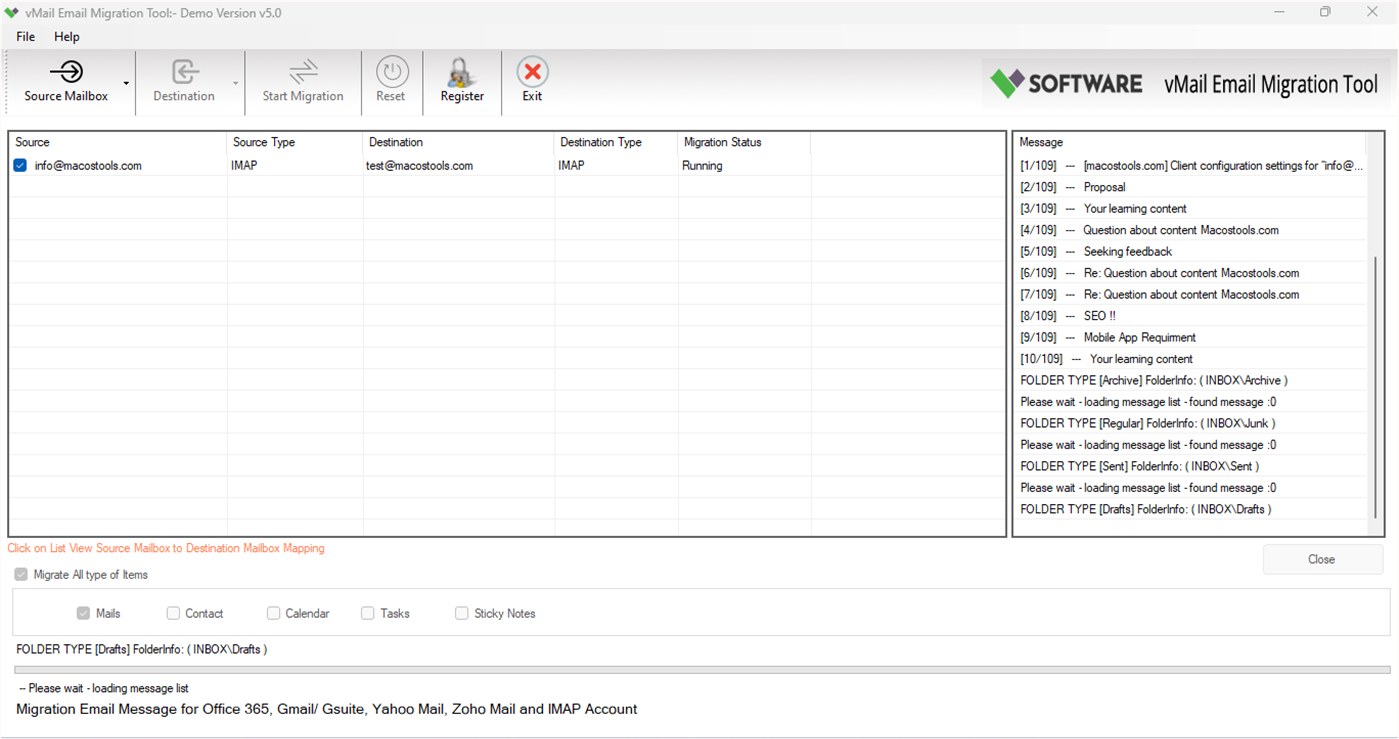Toggle the Calendar items checkbox

pyautogui.click(x=273, y=613)
